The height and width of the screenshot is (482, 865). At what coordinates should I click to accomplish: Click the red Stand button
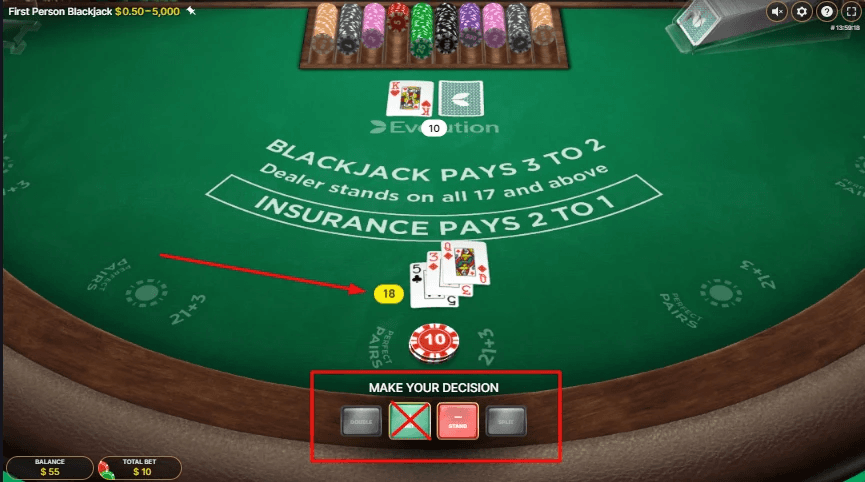458,421
